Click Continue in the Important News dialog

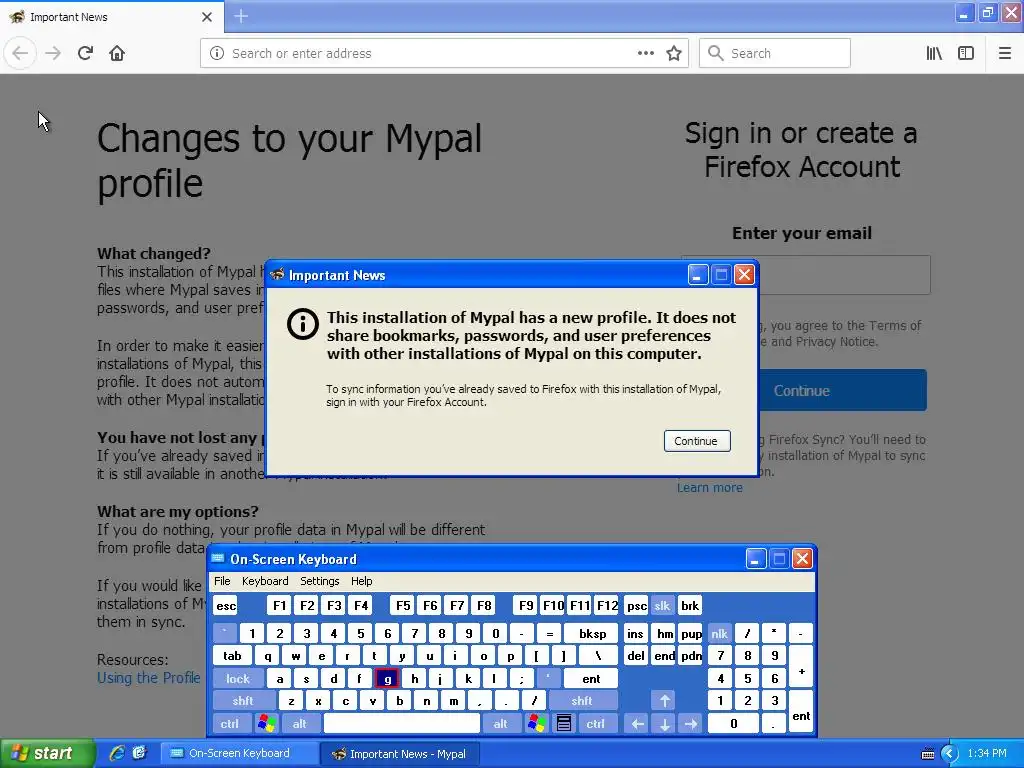coord(697,441)
